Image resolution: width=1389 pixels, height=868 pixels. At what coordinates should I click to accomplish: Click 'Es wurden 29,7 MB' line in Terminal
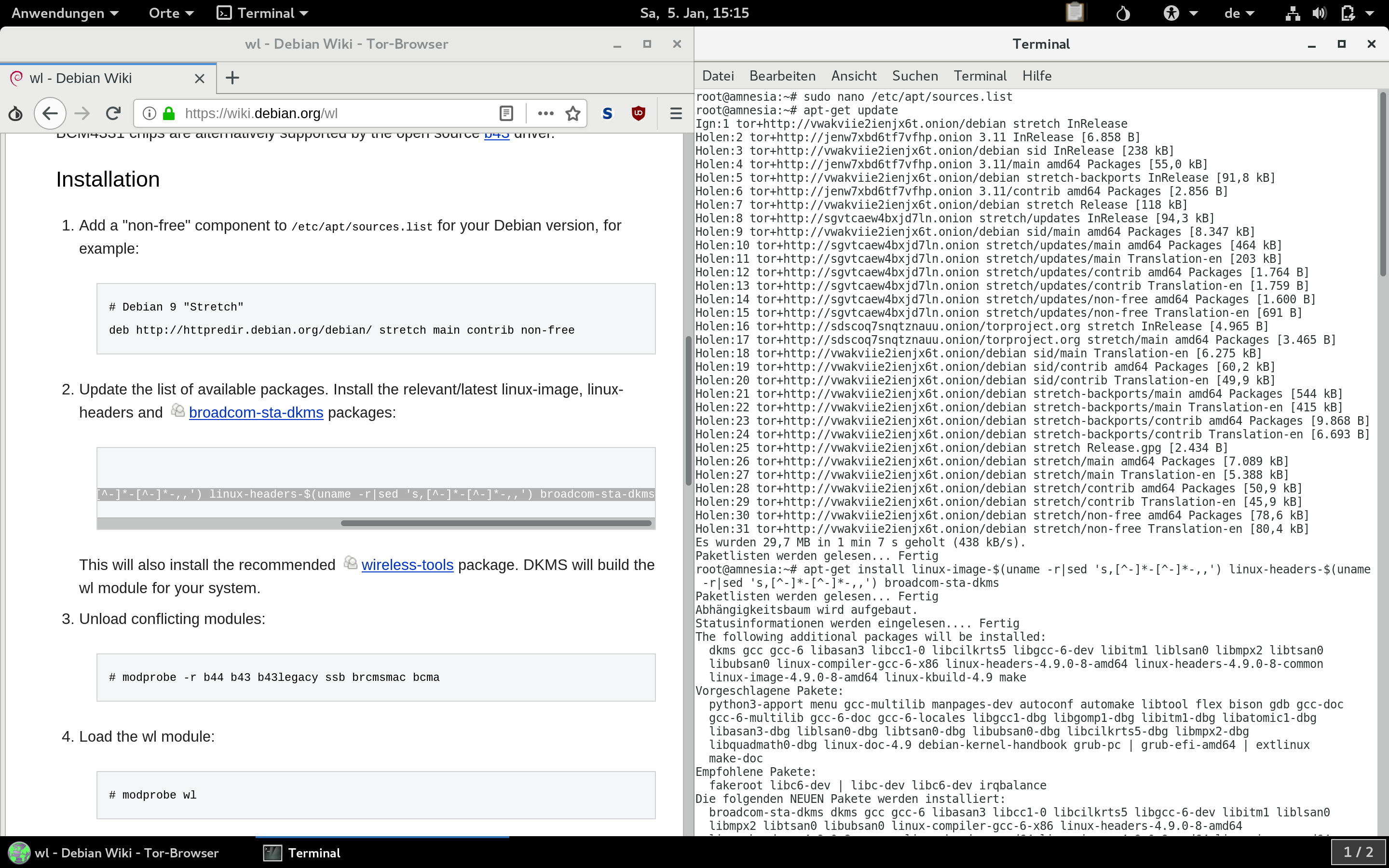[x=860, y=542]
